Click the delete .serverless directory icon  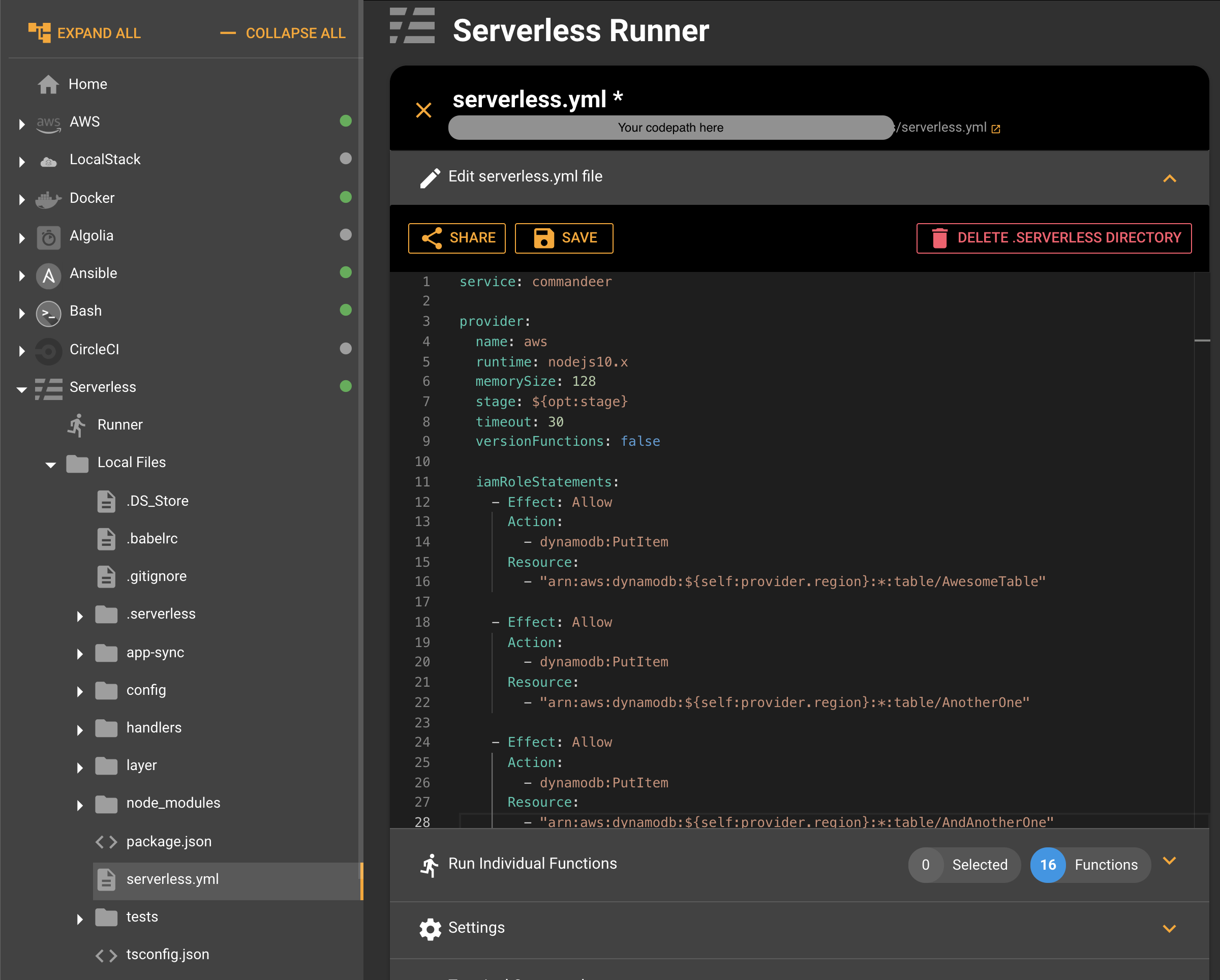(940, 237)
